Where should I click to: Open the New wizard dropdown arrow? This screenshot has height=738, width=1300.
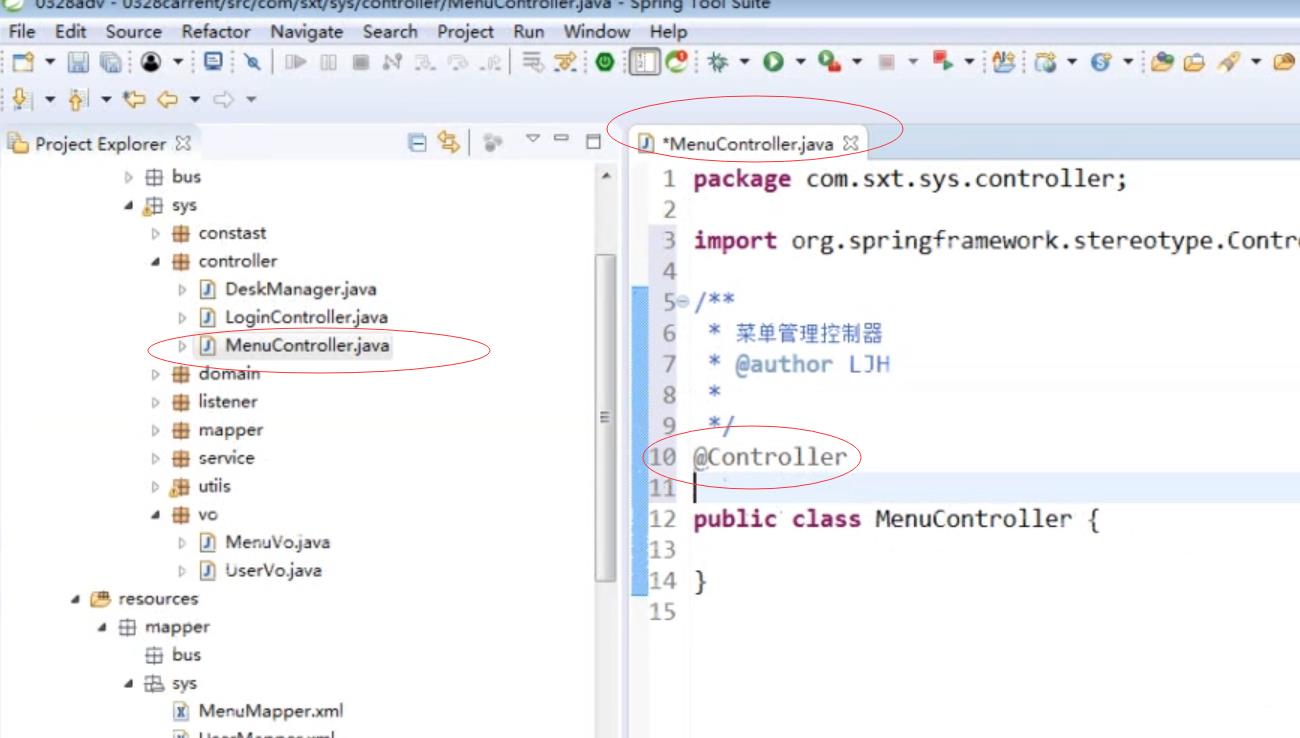tap(50, 62)
